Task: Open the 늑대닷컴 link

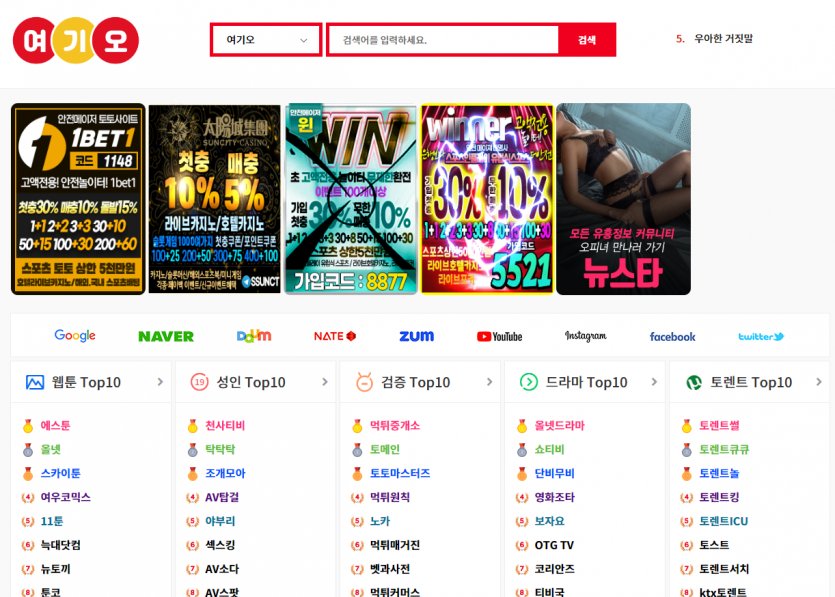Action: pos(61,545)
